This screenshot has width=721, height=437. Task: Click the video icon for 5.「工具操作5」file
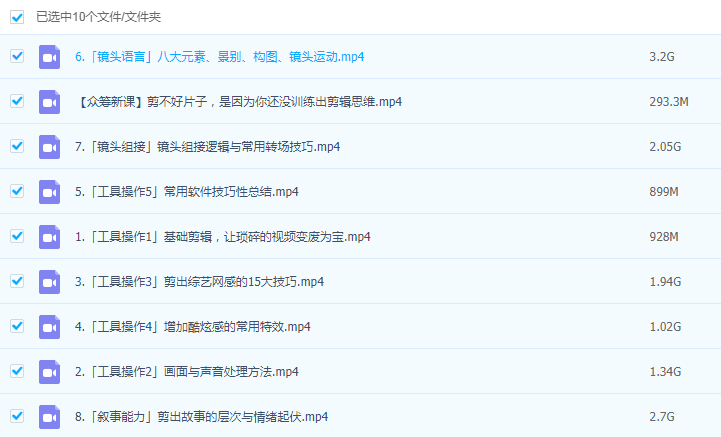49,192
